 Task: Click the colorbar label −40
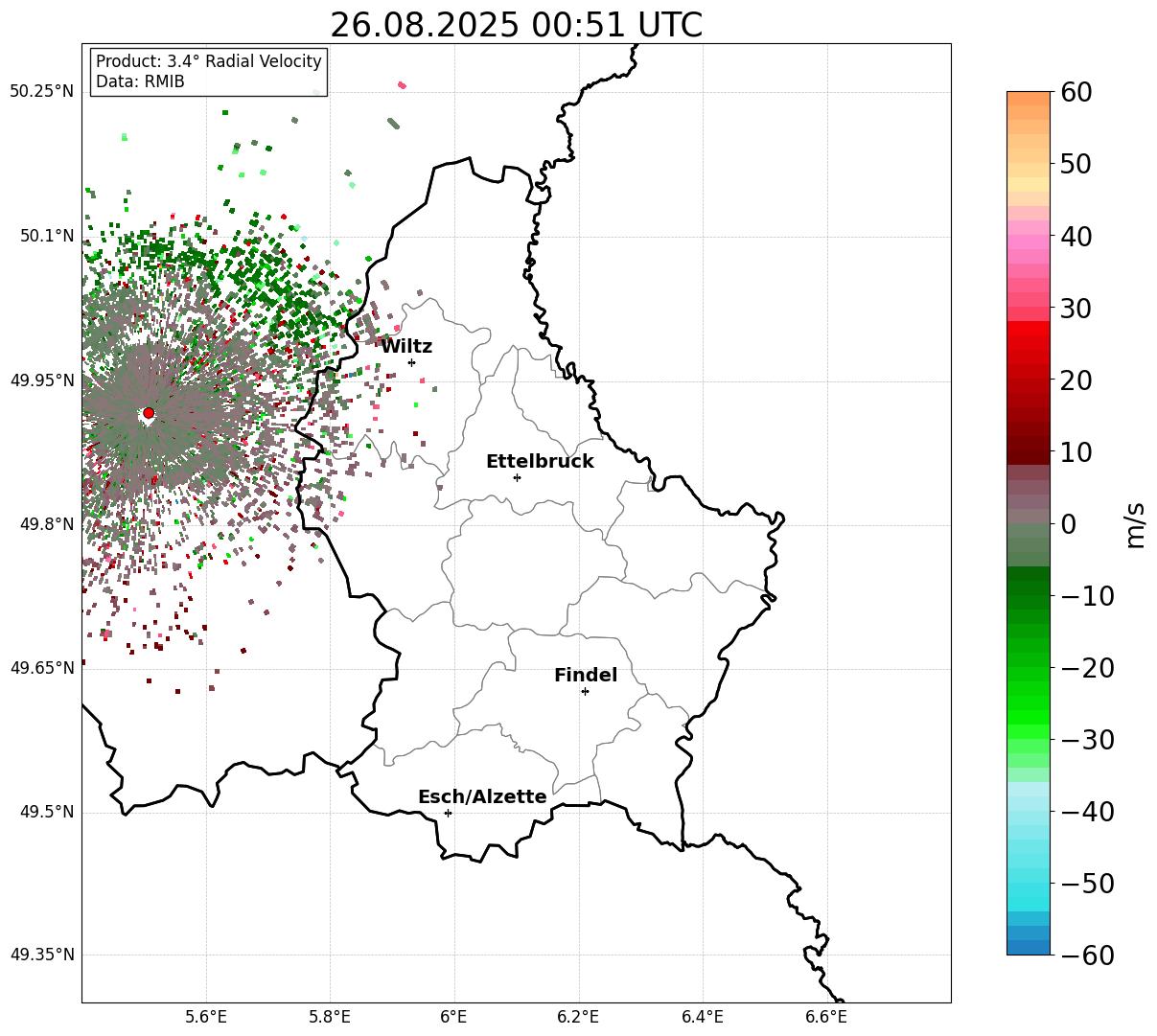point(1087,812)
